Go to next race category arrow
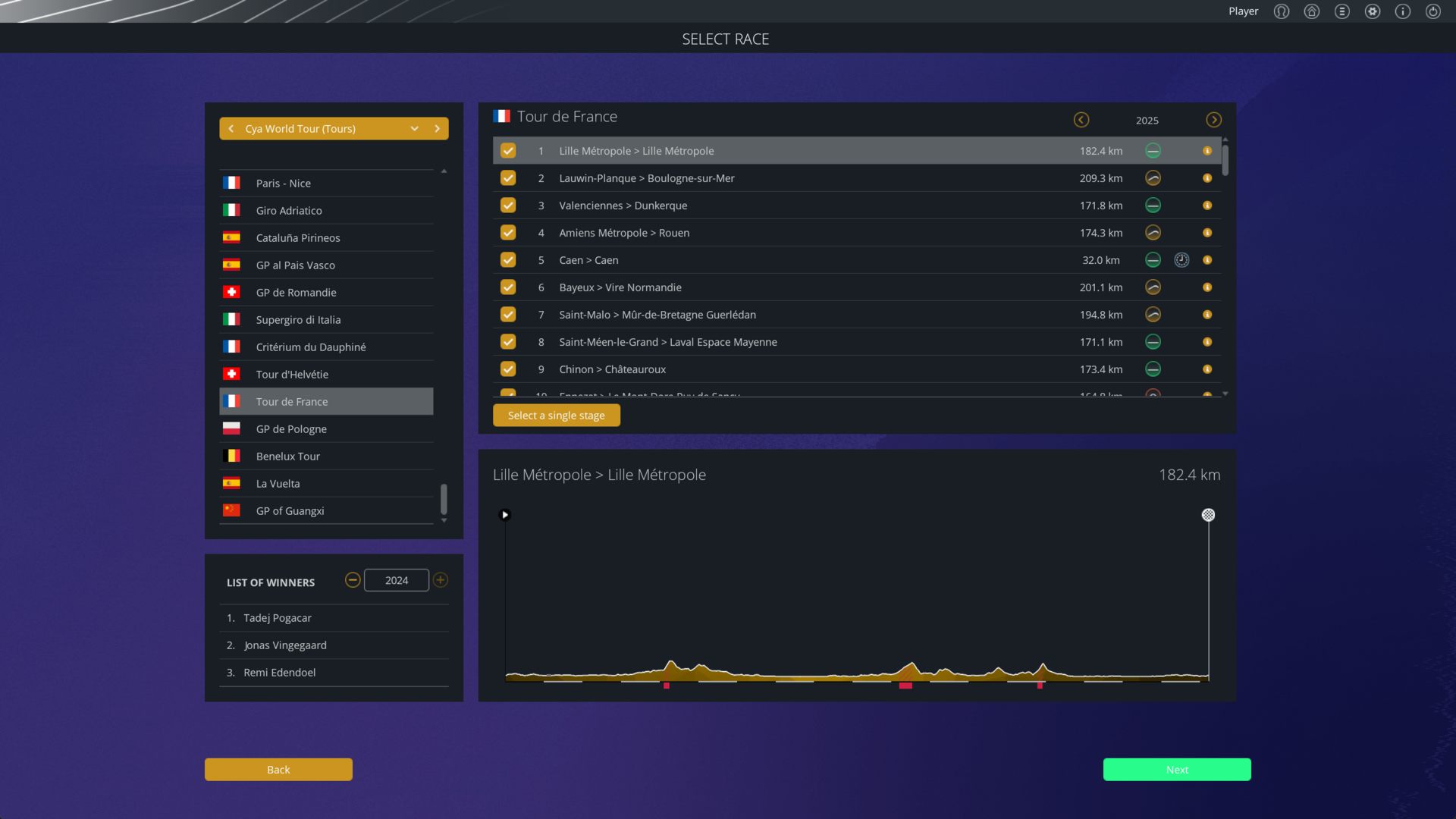Screen dimensions: 1456x819 coord(438,129)
